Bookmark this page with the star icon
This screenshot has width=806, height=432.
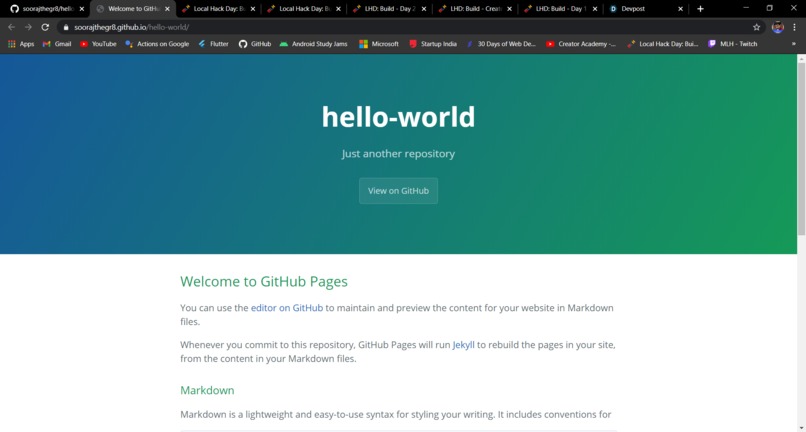tap(756, 27)
